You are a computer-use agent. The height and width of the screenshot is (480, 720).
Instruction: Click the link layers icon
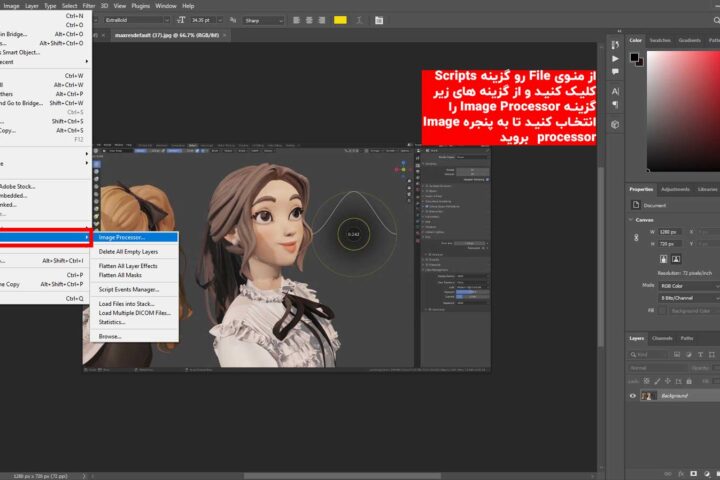pos(668,474)
